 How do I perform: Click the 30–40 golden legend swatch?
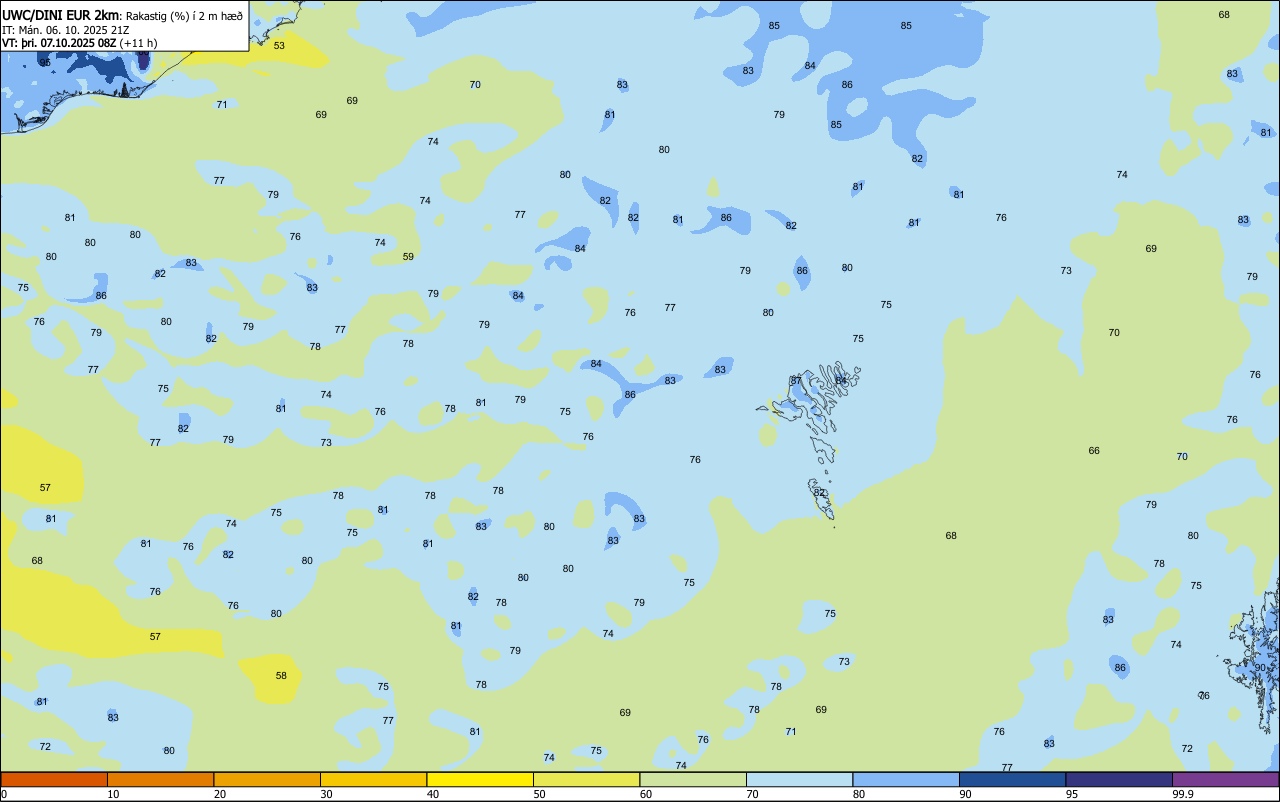click(x=373, y=779)
